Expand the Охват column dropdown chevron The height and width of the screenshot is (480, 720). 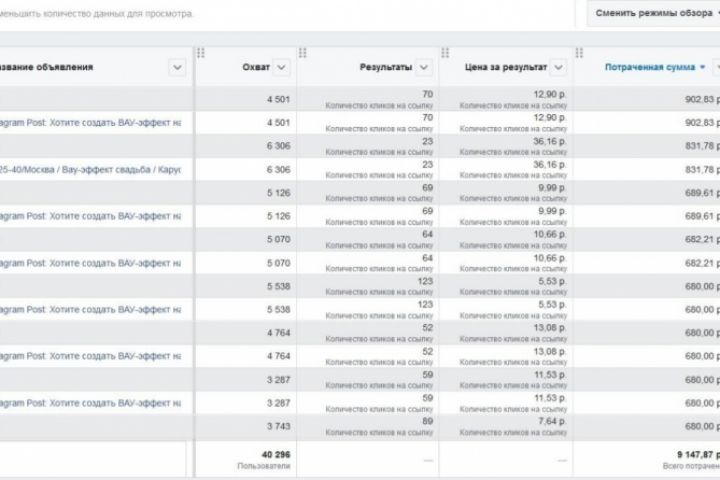[281, 67]
